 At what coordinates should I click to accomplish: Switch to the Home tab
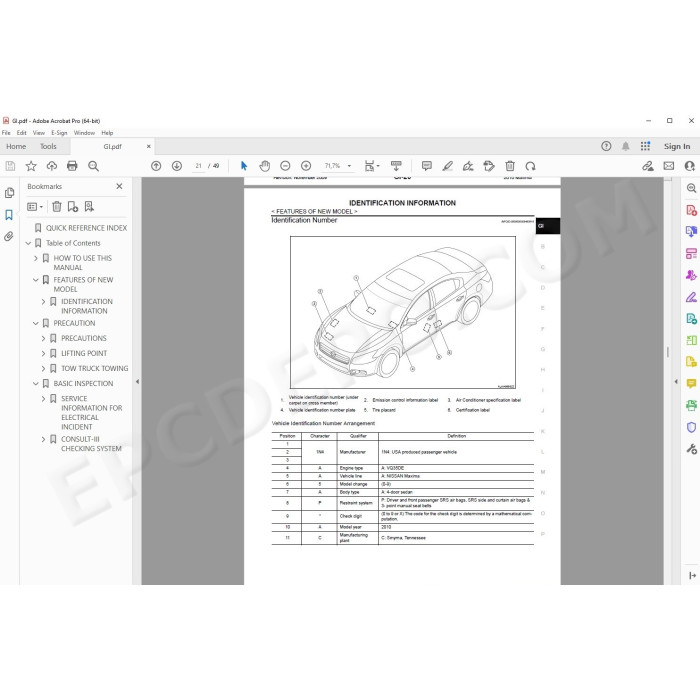[16, 146]
